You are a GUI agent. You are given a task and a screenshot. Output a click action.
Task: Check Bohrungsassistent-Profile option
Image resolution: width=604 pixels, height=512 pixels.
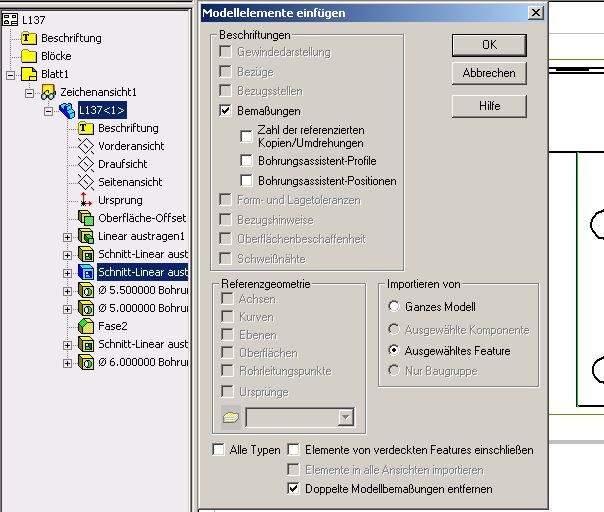click(x=246, y=161)
